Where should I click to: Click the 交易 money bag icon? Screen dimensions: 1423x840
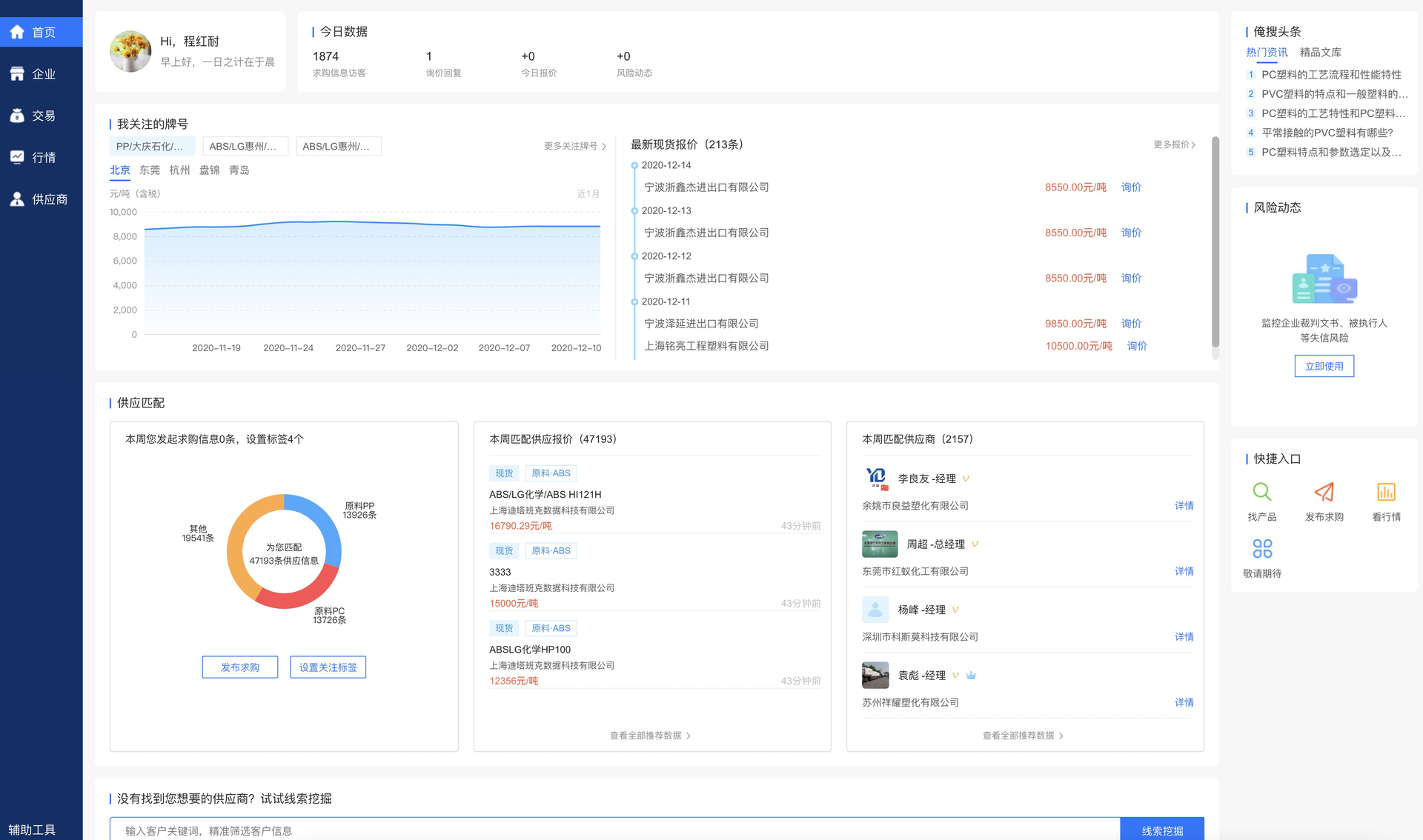pyautogui.click(x=17, y=116)
